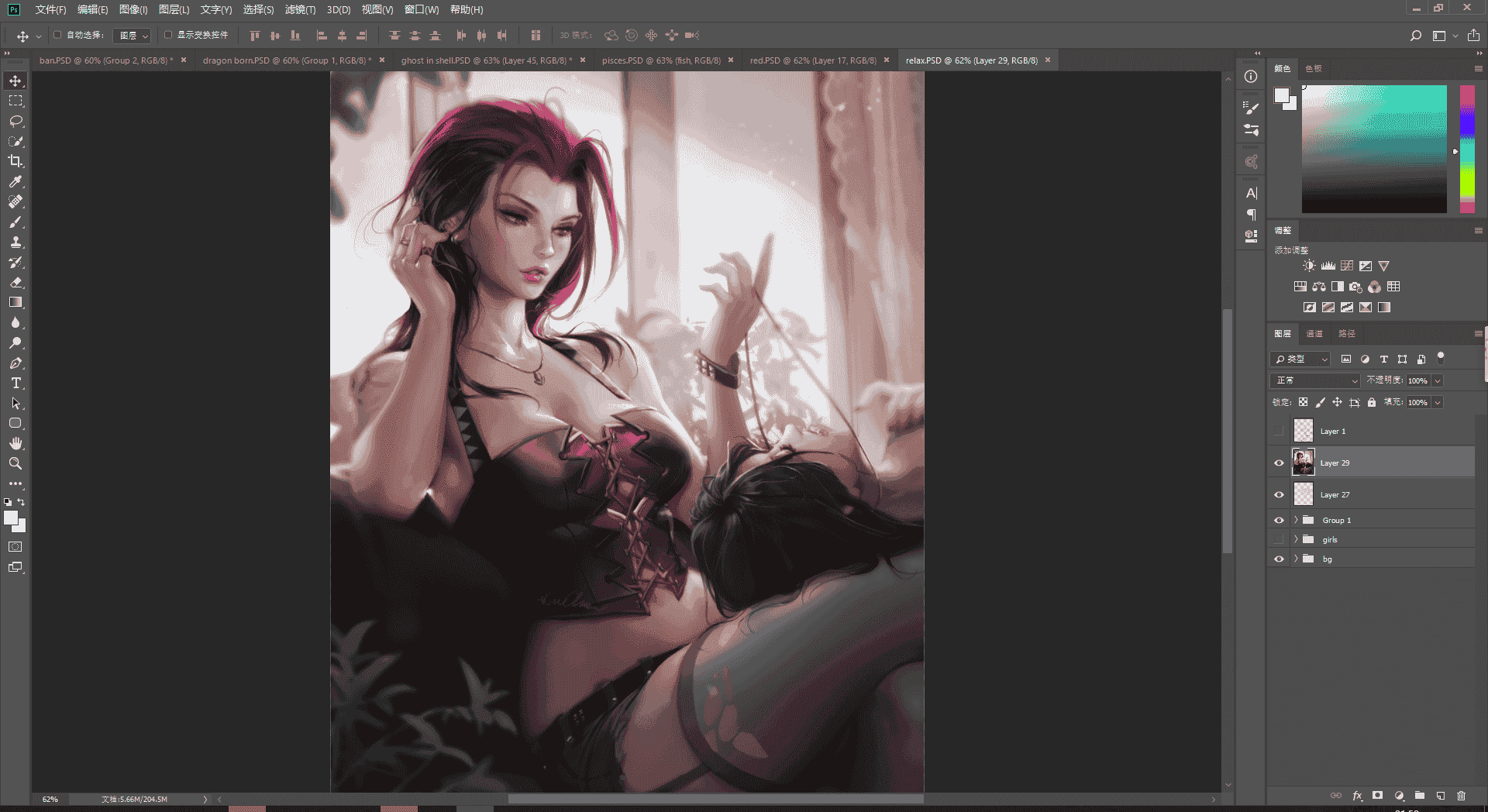Select the Layer 27 thumbnail
The image size is (1488, 812).
click(1304, 494)
